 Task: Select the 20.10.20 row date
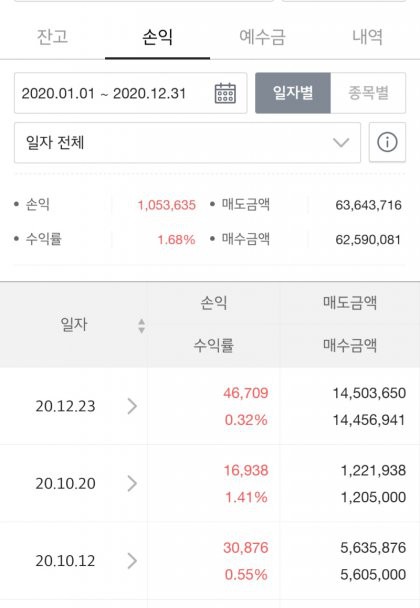click(65, 484)
